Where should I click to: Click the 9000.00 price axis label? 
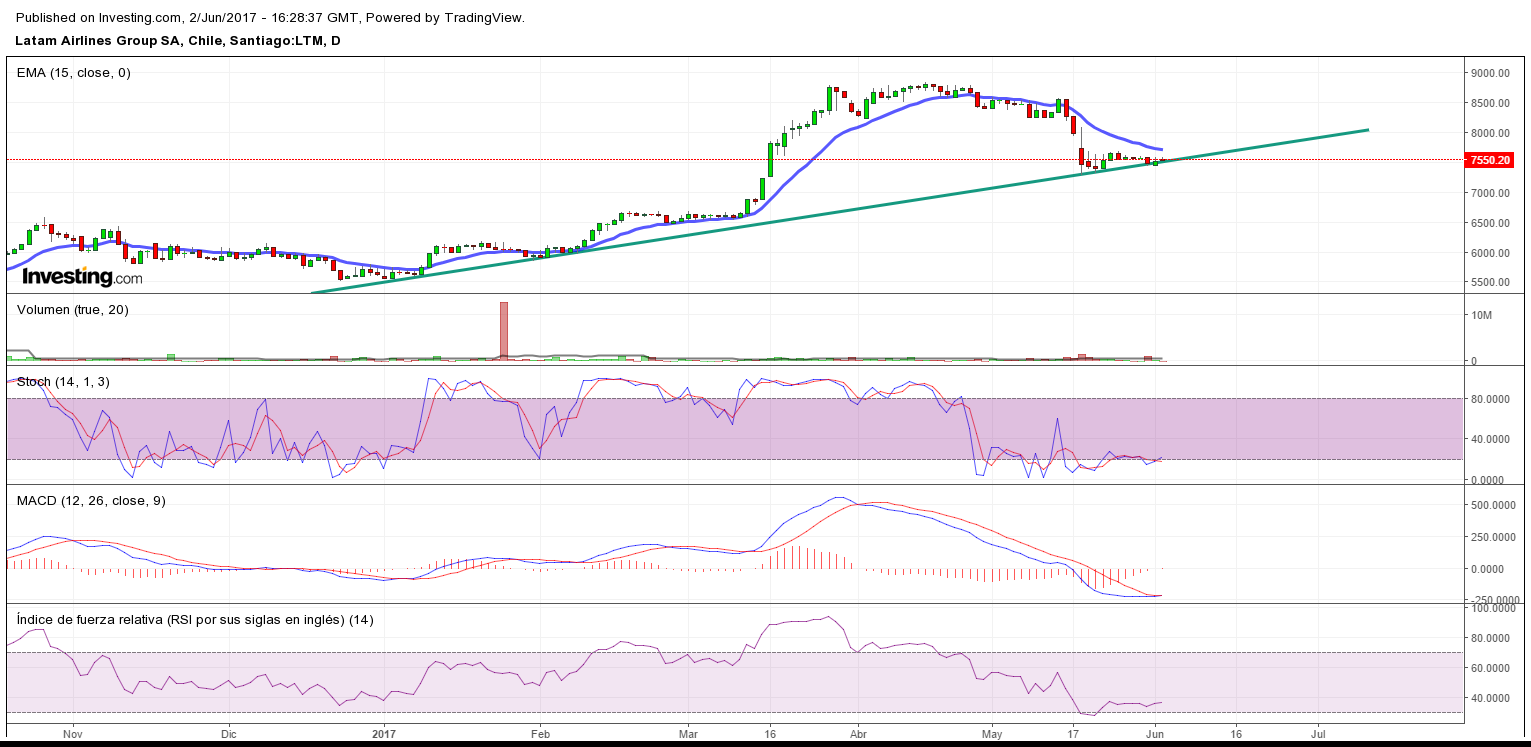(1489, 73)
